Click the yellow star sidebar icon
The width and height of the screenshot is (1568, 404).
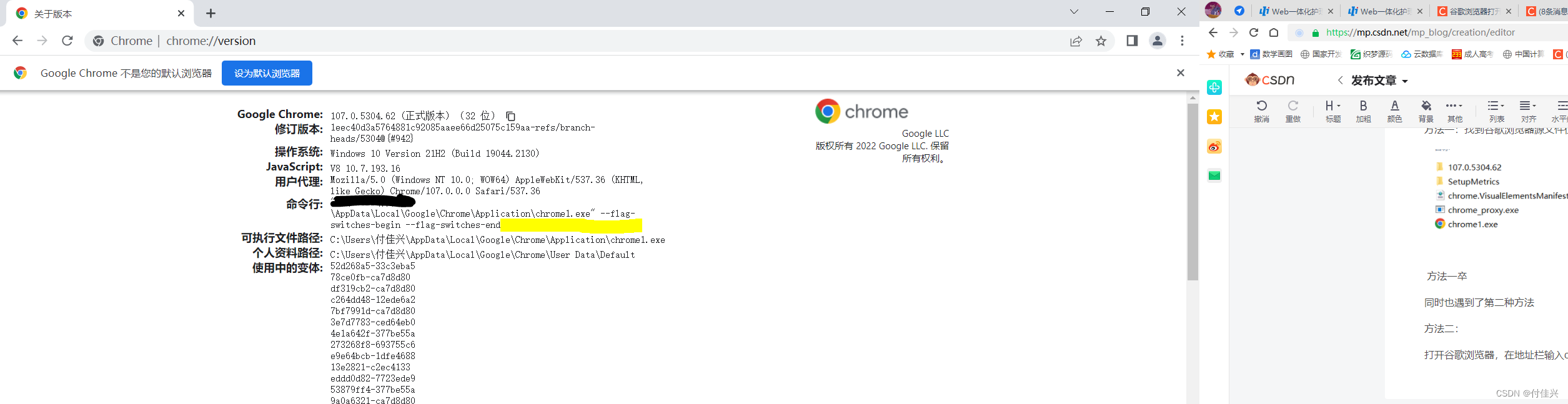tap(1214, 117)
